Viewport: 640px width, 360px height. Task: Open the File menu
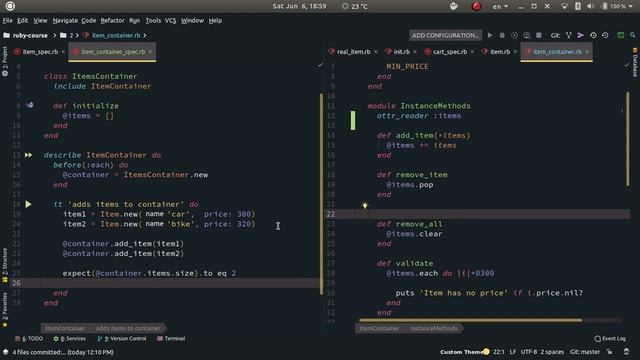click(7, 20)
